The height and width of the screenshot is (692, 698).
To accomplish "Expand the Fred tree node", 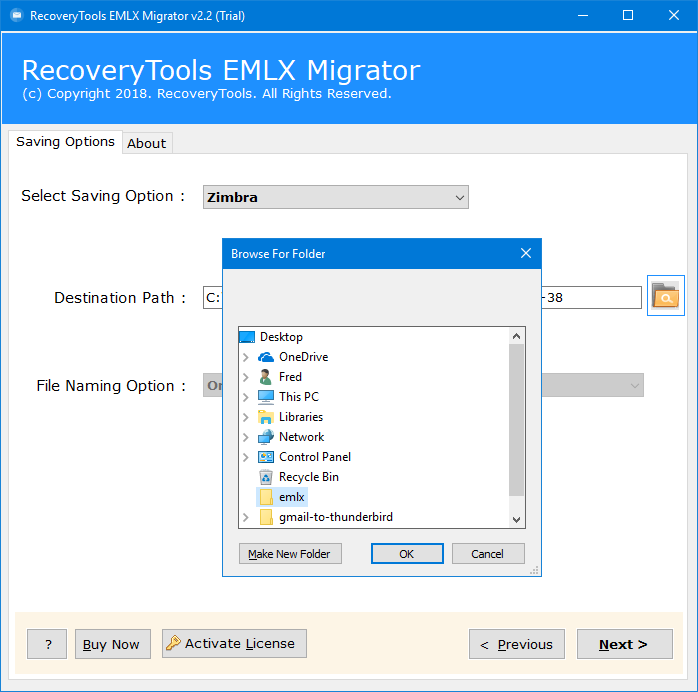I will 246,377.
